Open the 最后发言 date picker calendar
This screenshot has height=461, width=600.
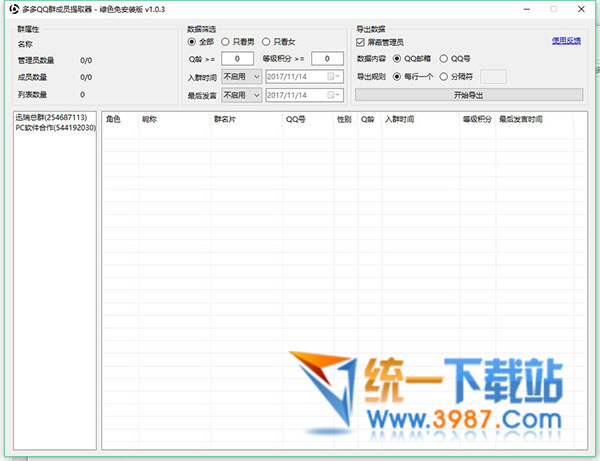pos(333,95)
